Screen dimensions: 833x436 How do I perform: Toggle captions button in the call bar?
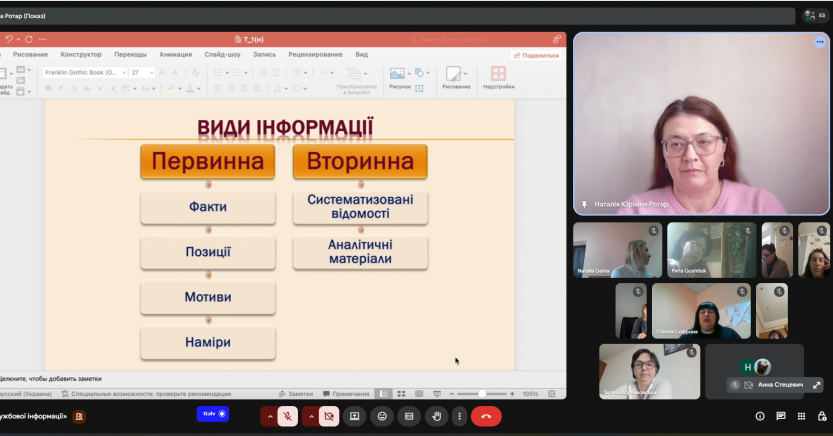pyautogui.click(x=408, y=416)
